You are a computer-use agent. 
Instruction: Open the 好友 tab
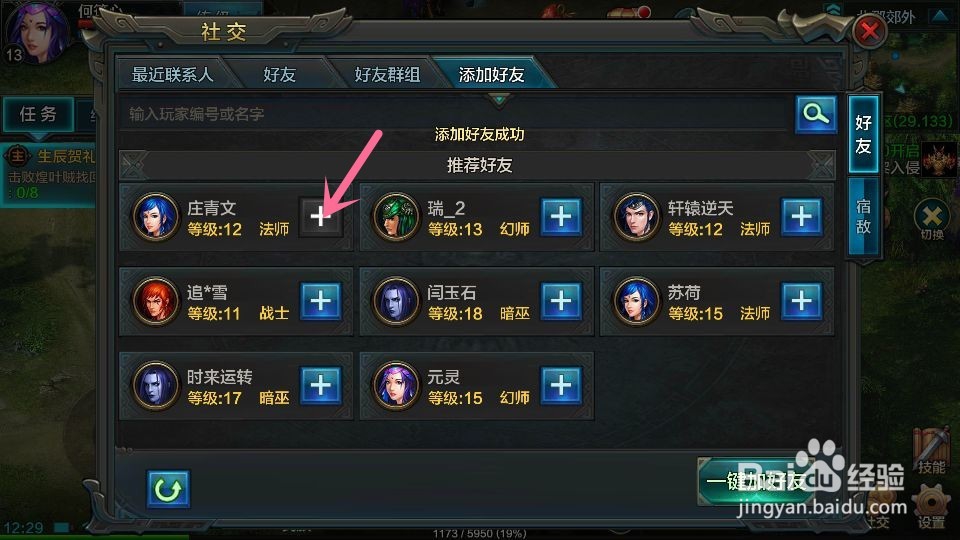(280, 75)
